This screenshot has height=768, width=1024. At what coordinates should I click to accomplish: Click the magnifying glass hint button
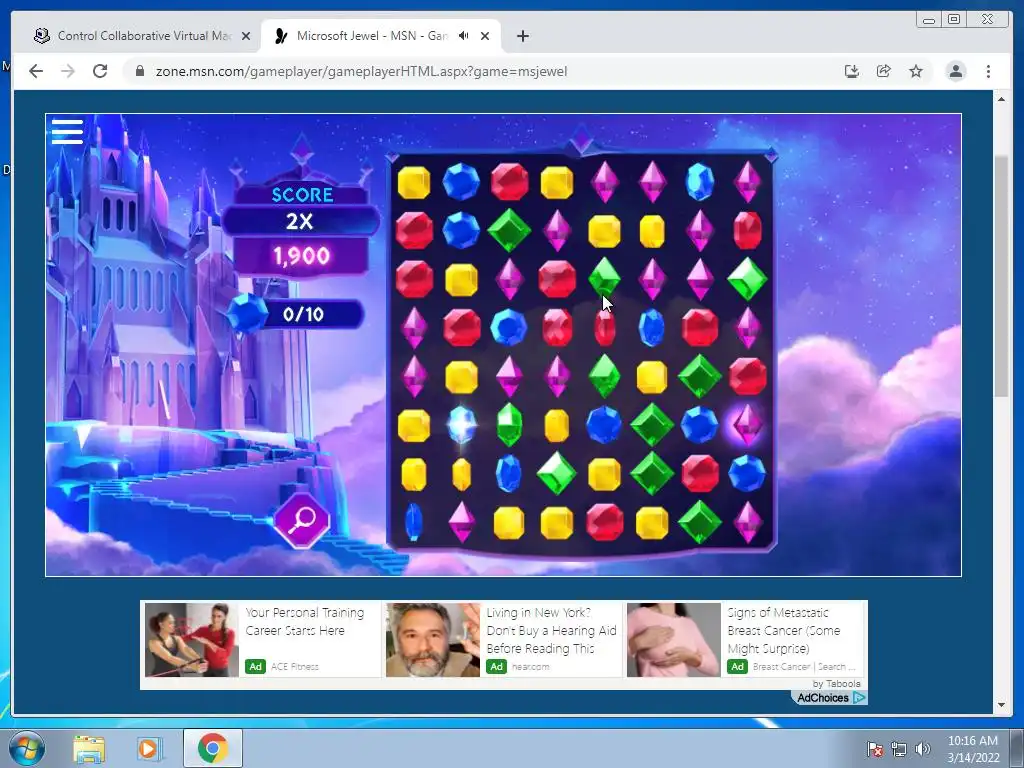pos(302,520)
